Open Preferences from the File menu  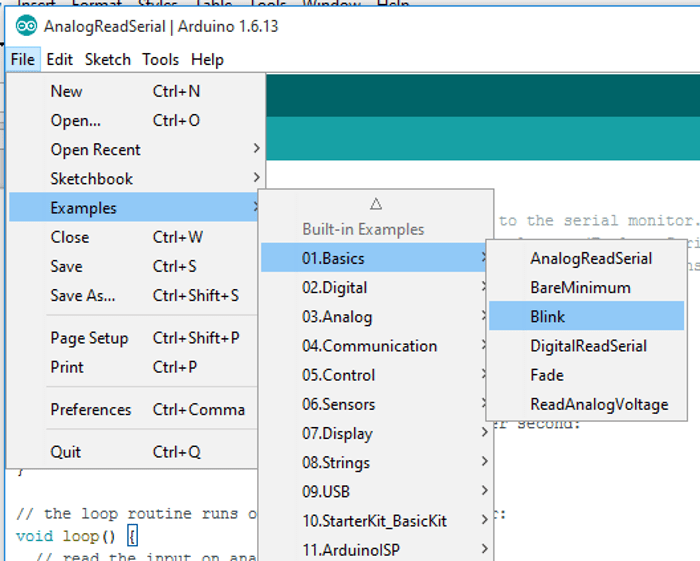tap(133, 409)
